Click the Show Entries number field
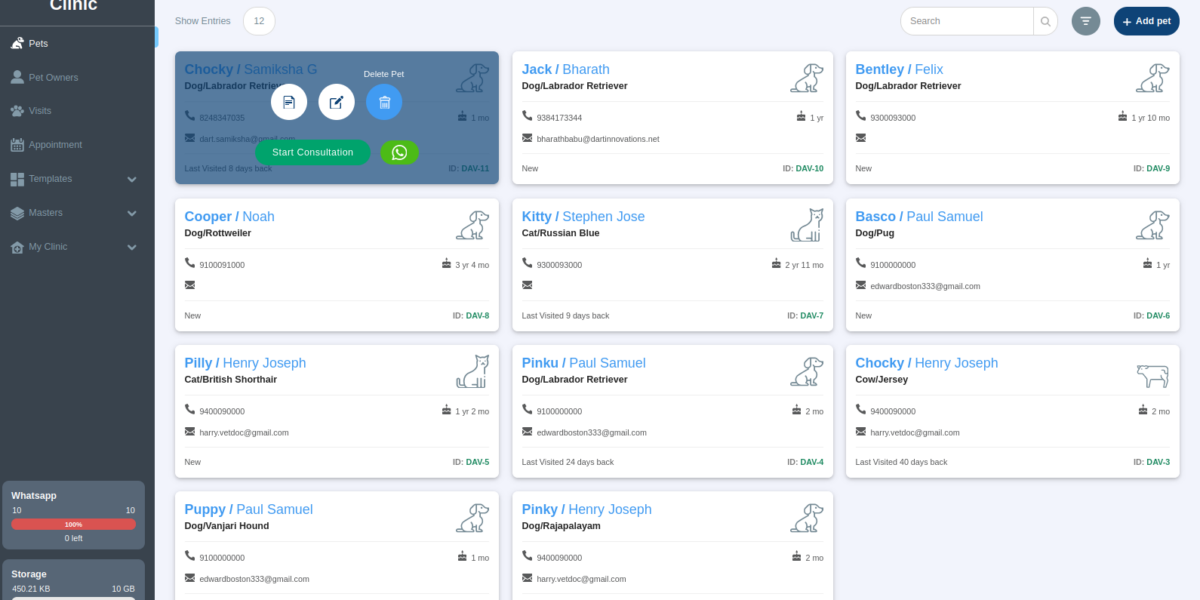 point(258,20)
